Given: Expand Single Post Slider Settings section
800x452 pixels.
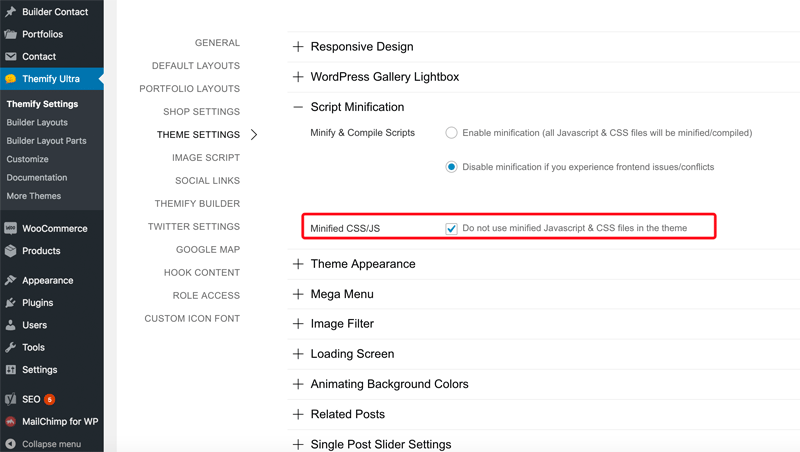Looking at the screenshot, I should [x=298, y=444].
